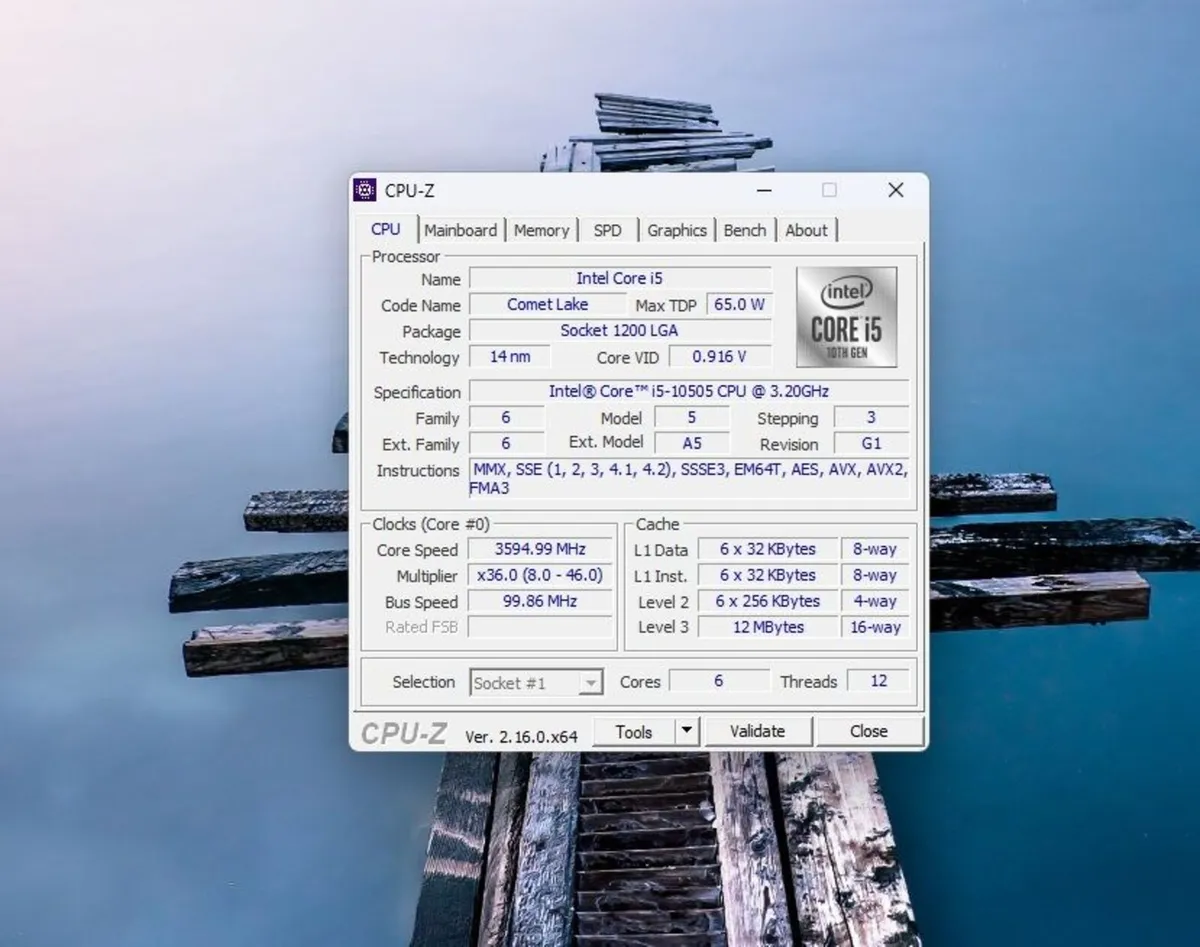This screenshot has height=947, width=1200.
Task: Click the L1 Data '8-way' value
Action: click(x=875, y=550)
